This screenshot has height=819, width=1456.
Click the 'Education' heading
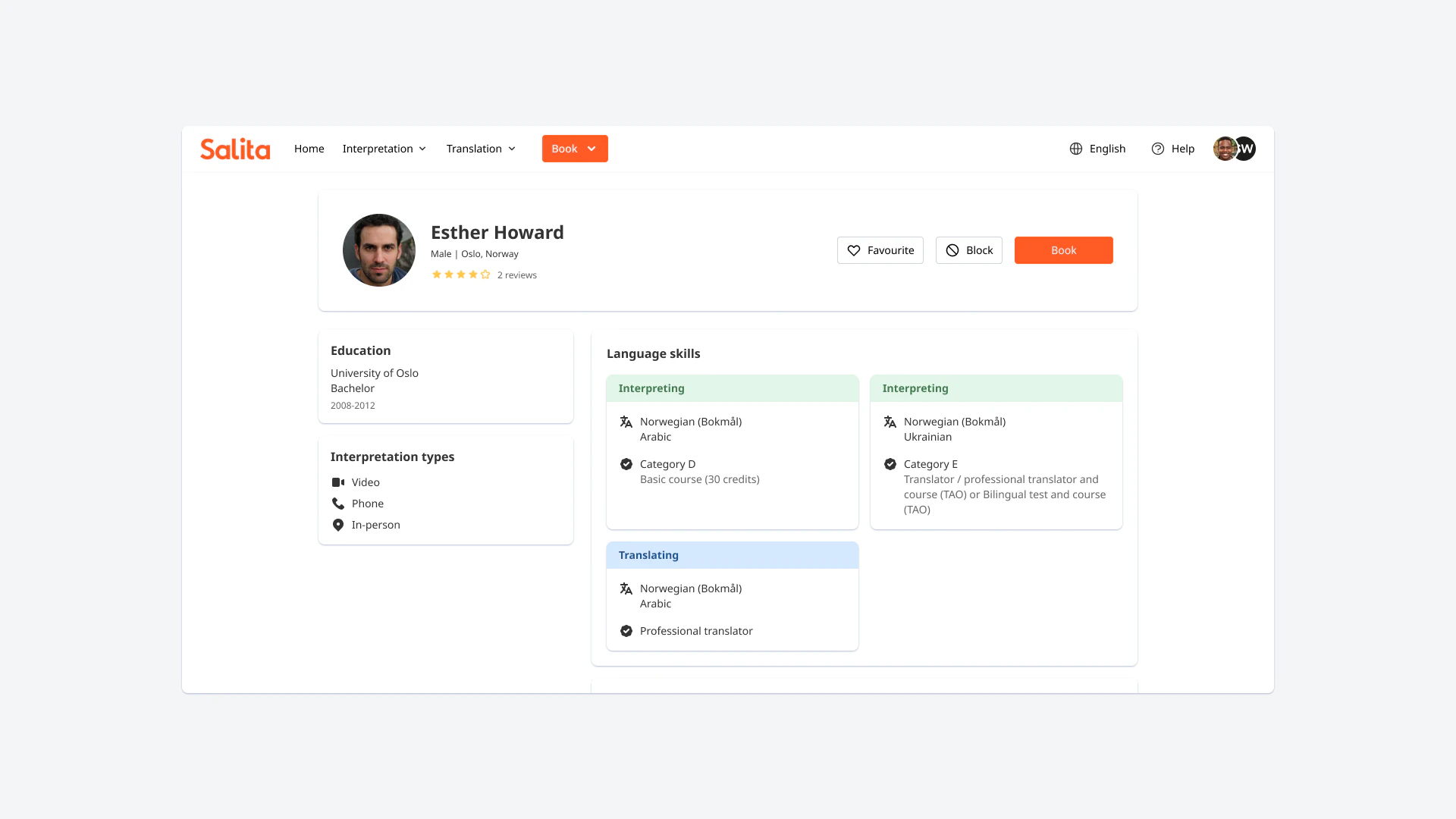(361, 350)
